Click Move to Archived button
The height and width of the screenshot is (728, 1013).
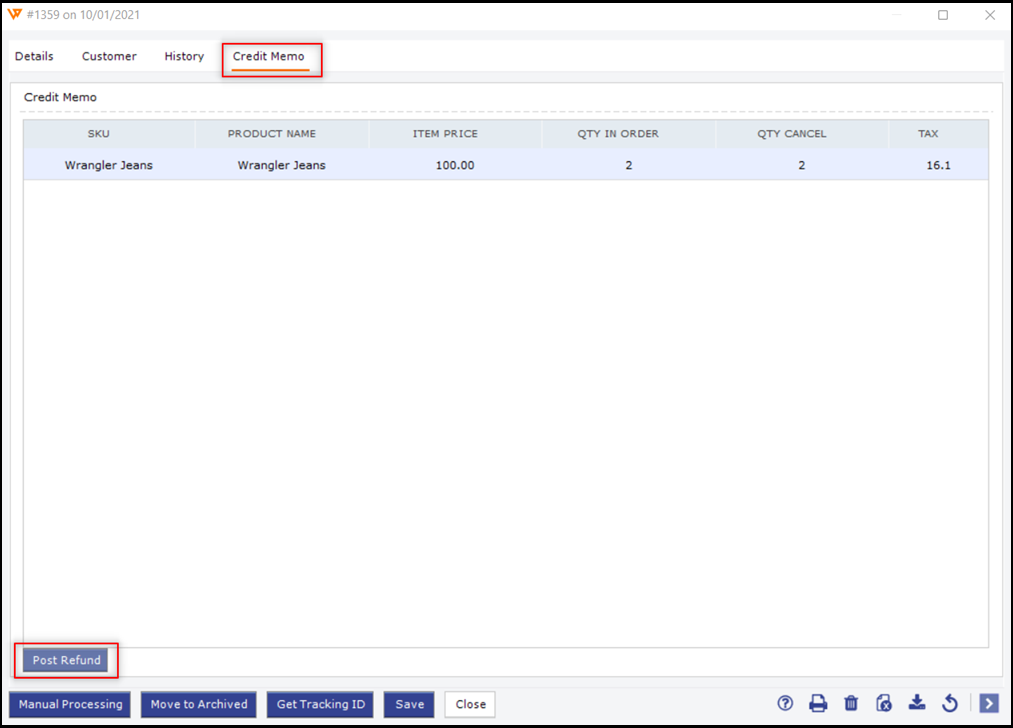click(x=199, y=704)
